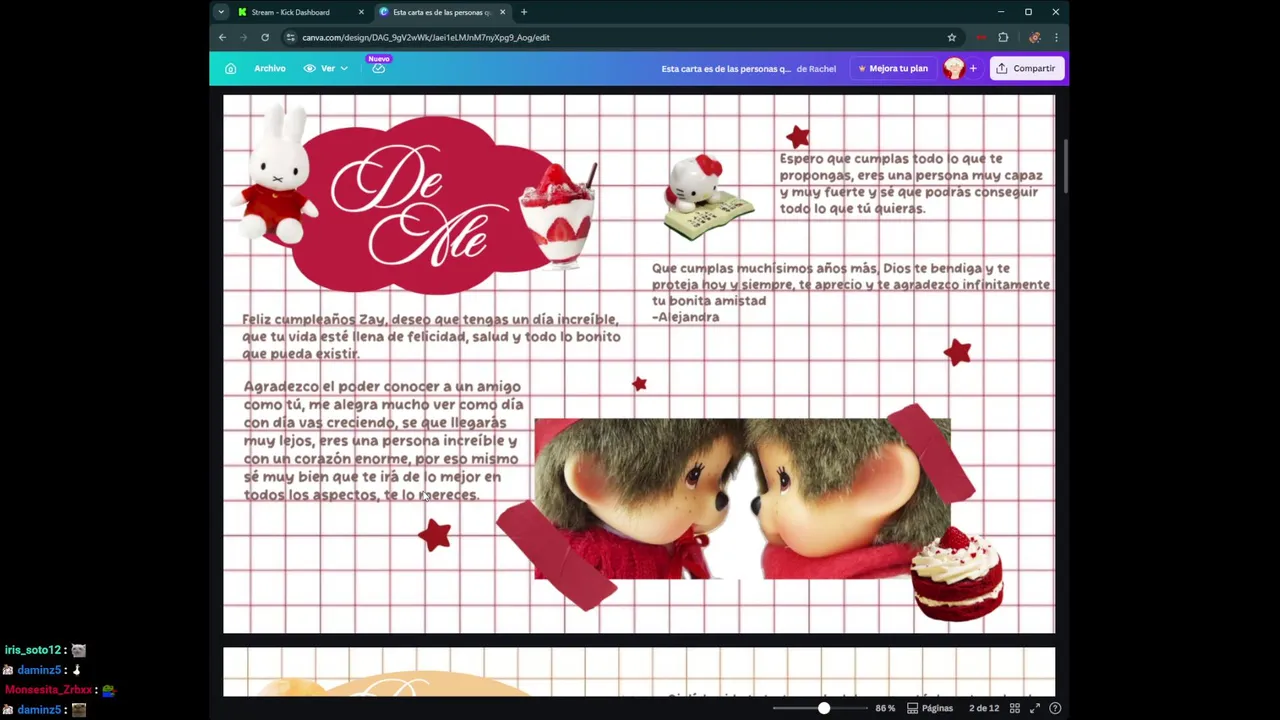The image size is (1280, 720).
Task: View site information icon in address bar
Action: [290, 37]
